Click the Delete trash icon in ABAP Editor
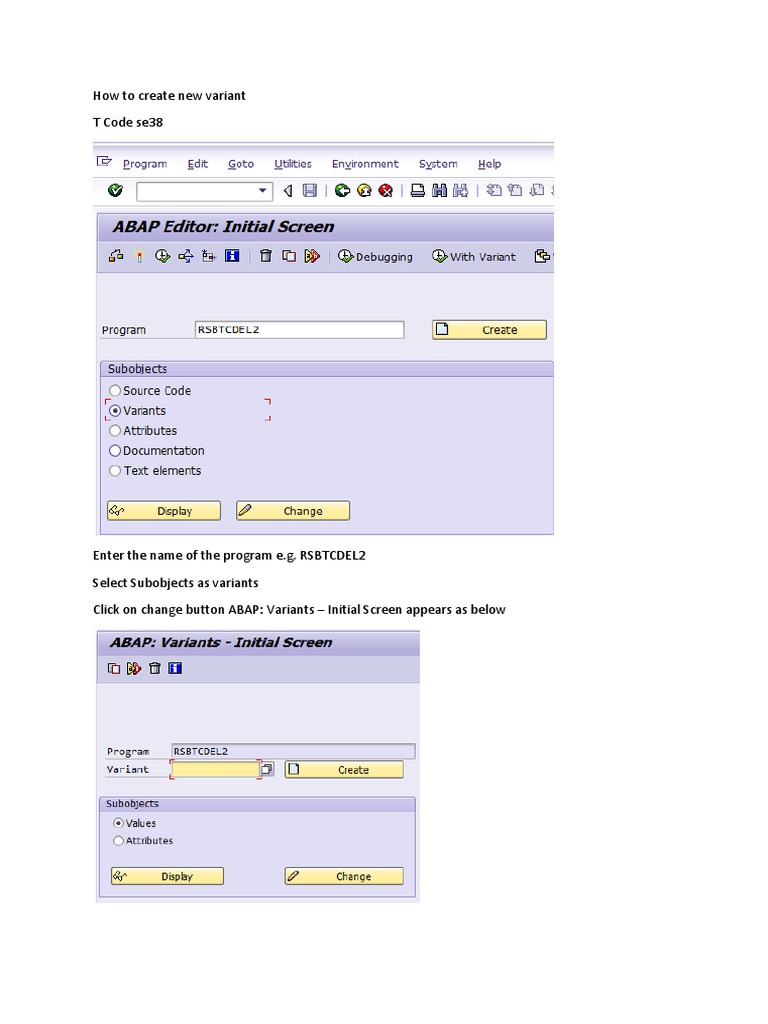This screenshot has width=768, height=1024. coord(266,256)
